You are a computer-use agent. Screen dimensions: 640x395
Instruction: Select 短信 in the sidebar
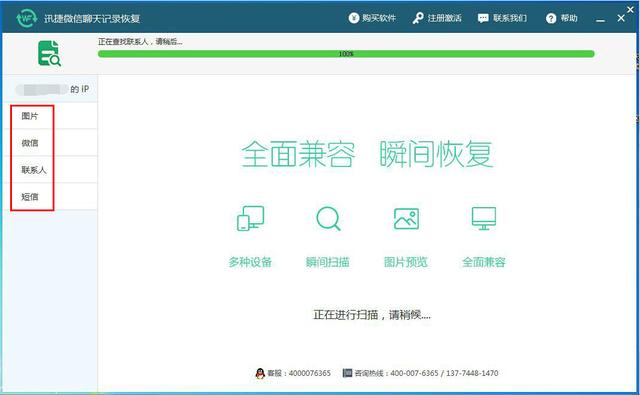click(x=51, y=197)
